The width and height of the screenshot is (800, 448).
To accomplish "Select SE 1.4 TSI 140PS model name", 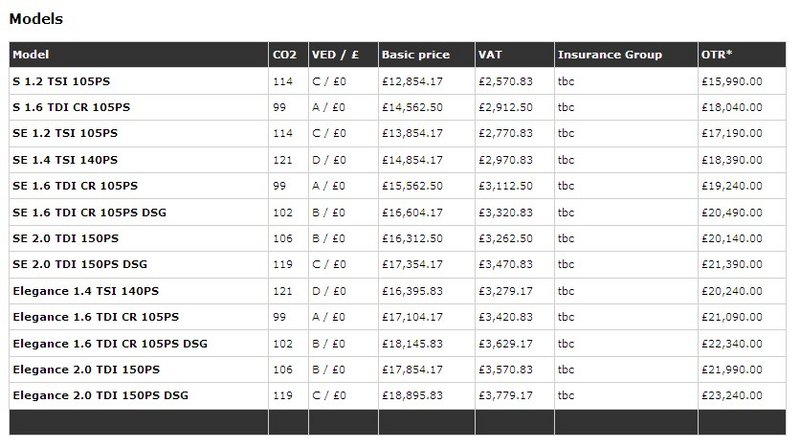I will coord(65,160).
